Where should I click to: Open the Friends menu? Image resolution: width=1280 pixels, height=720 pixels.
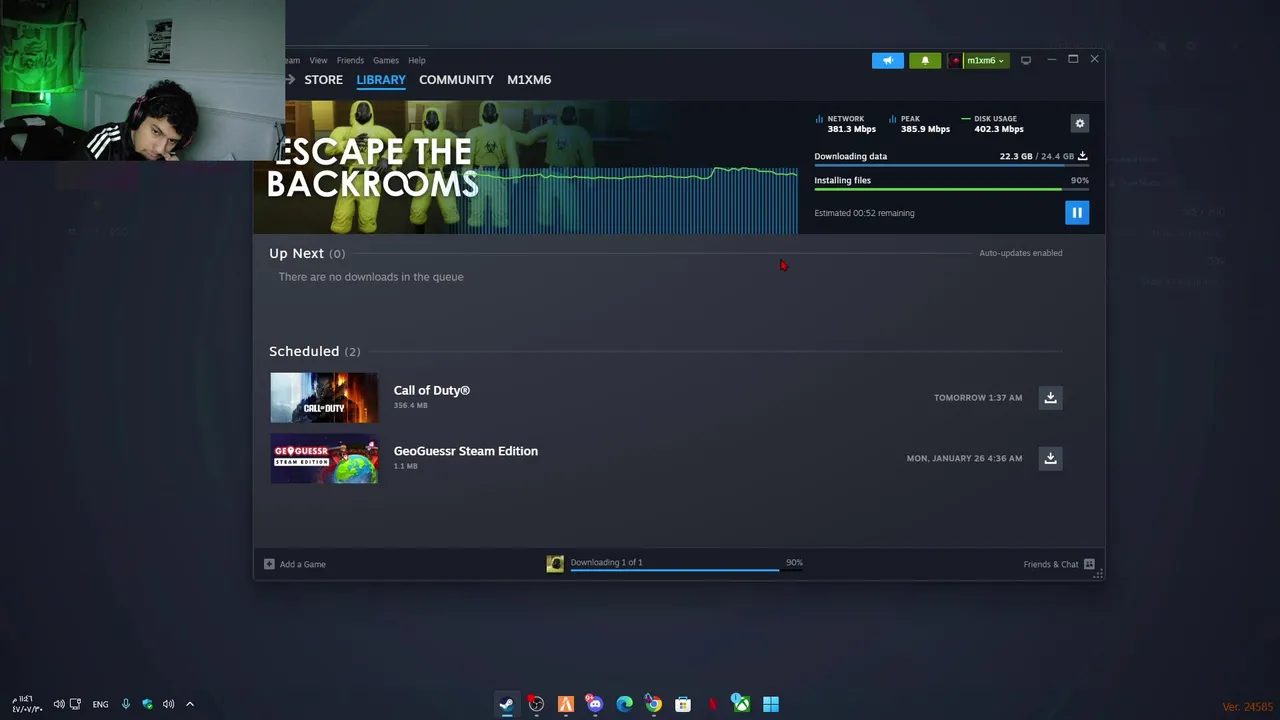pos(350,60)
